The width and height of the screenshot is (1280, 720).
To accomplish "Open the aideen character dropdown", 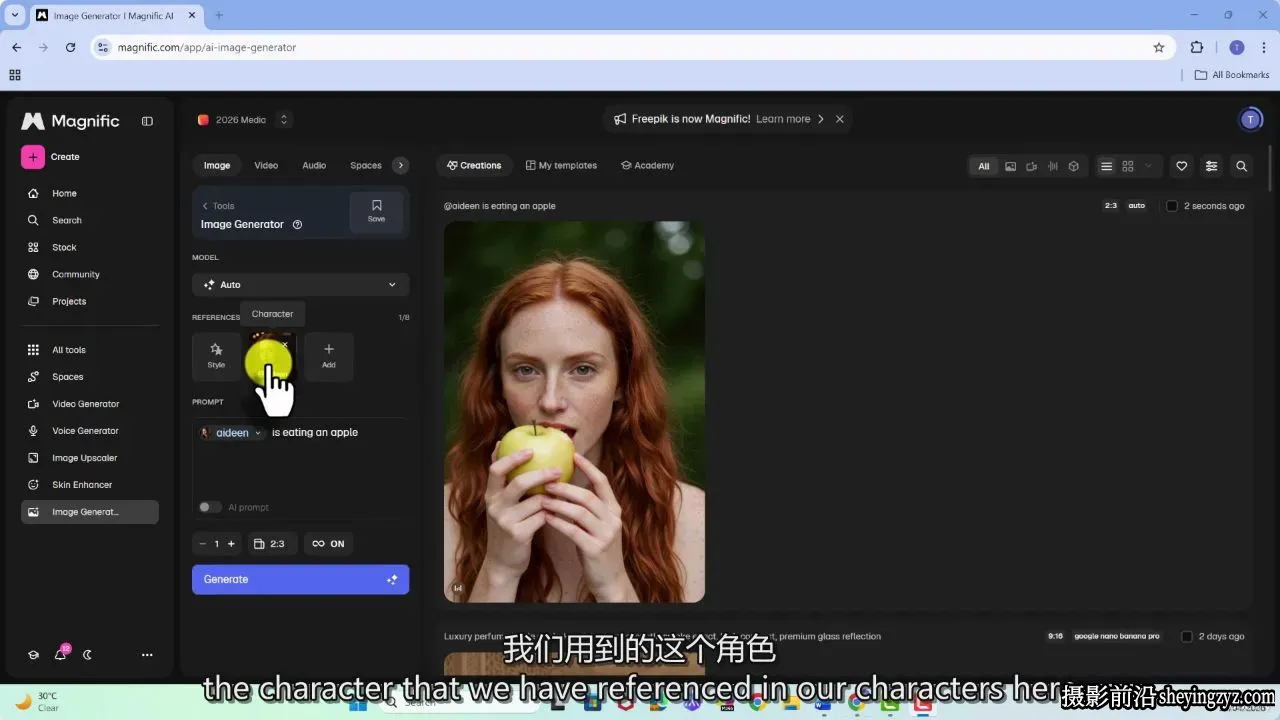I will click(232, 433).
